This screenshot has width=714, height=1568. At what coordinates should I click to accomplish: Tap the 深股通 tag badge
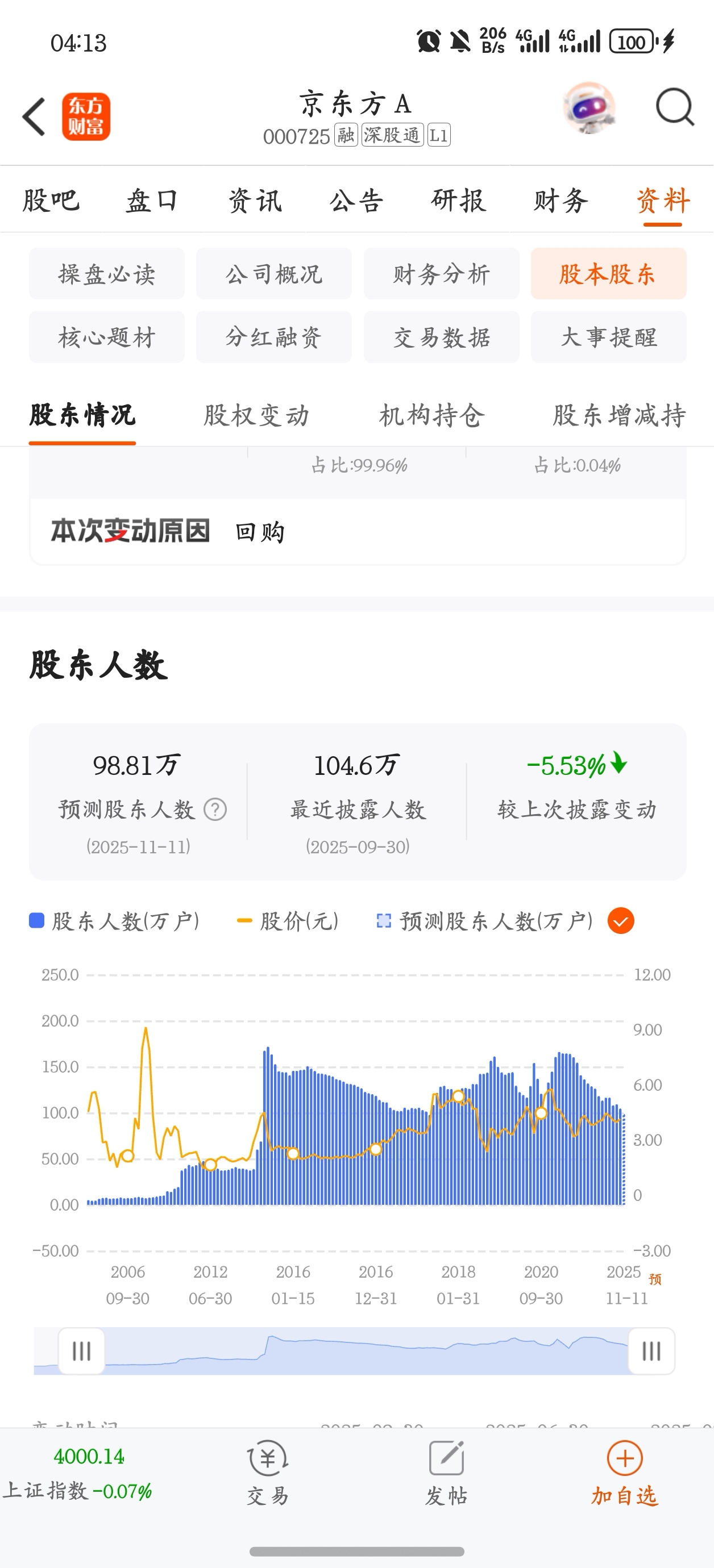pyautogui.click(x=392, y=135)
